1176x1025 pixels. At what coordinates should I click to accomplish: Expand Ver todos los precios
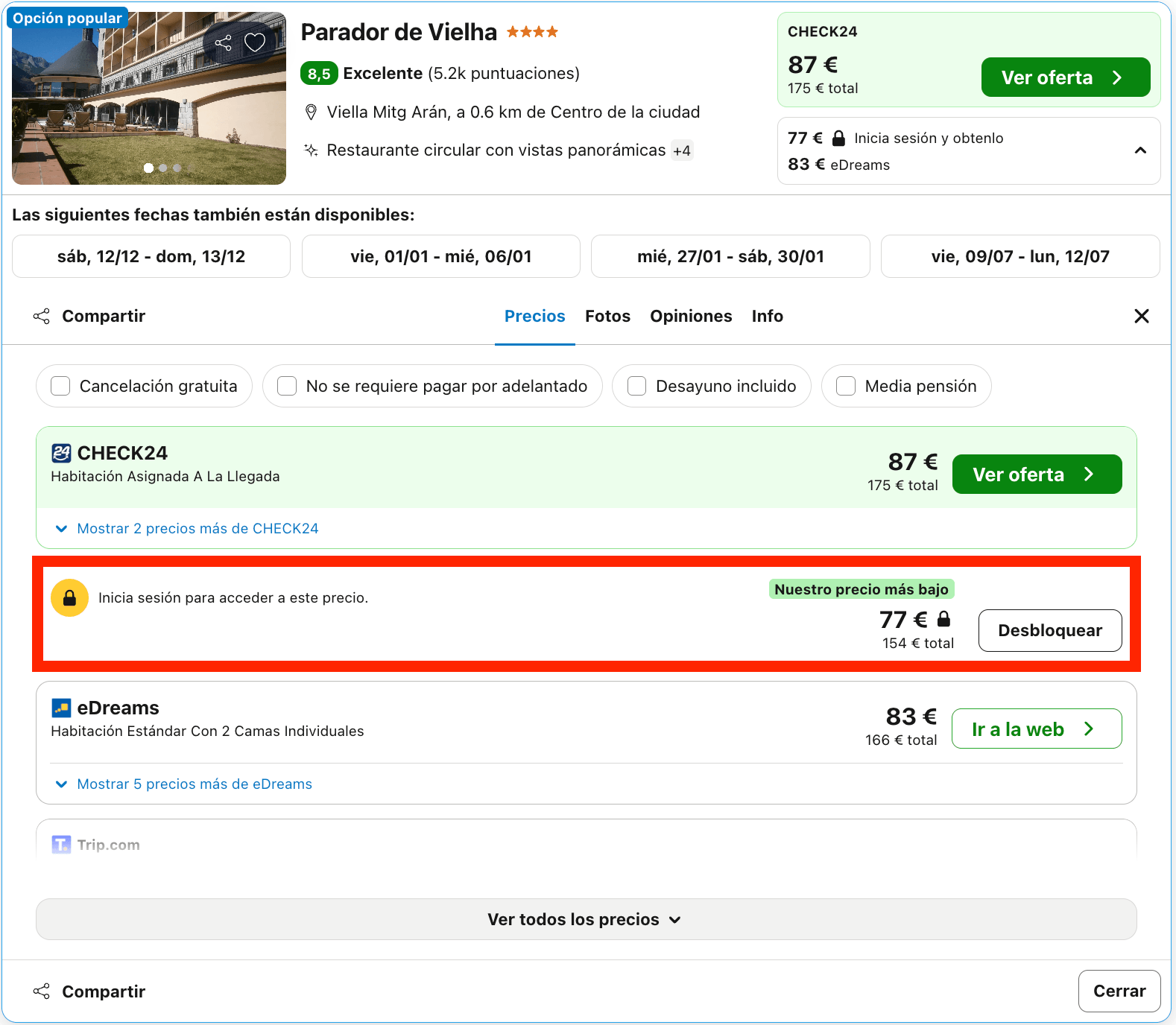(x=587, y=919)
